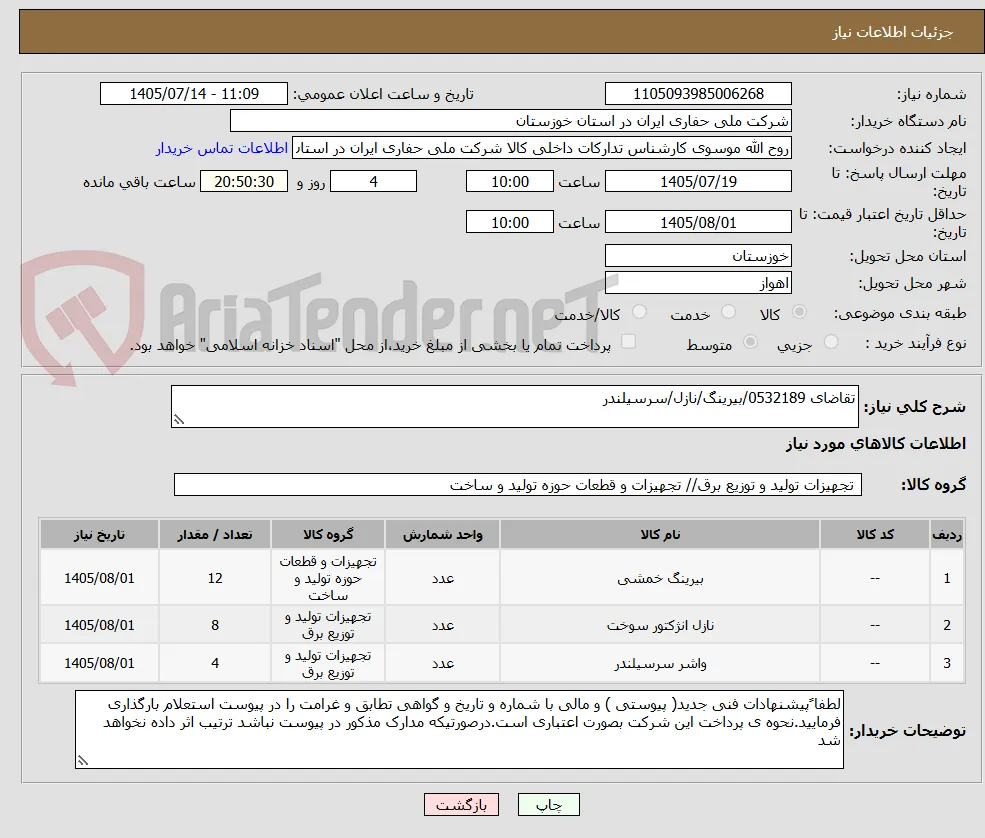The width and height of the screenshot is (985, 838).
Task: Click the request creator name field
Action: [541, 148]
